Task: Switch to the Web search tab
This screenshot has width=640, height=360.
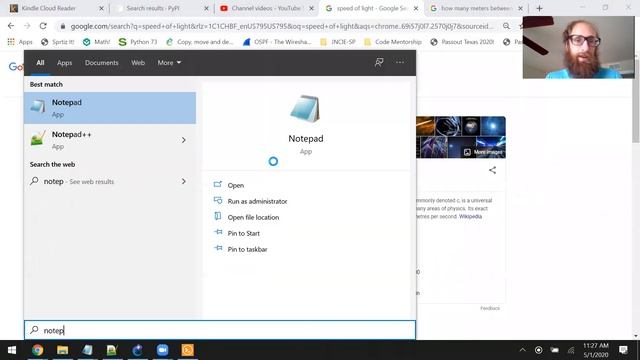Action: coord(138,63)
